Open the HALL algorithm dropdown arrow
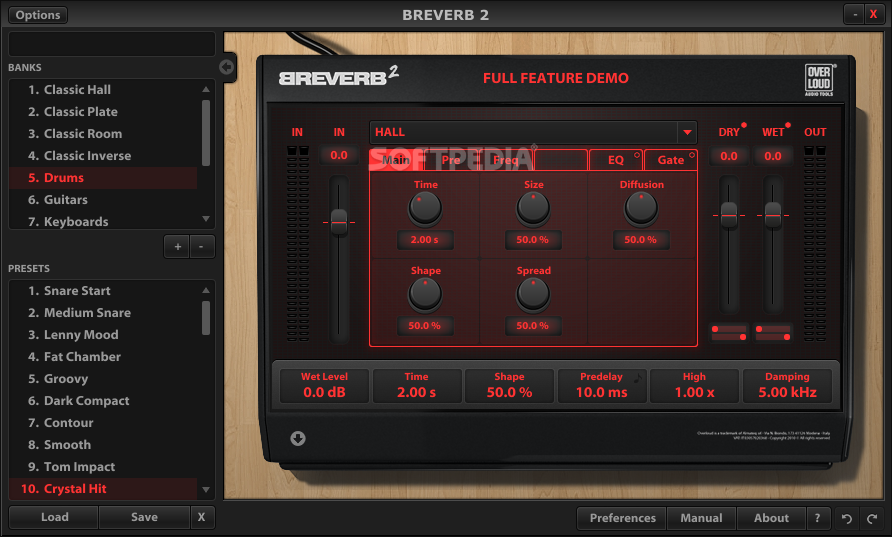Image resolution: width=892 pixels, height=537 pixels. click(x=687, y=133)
